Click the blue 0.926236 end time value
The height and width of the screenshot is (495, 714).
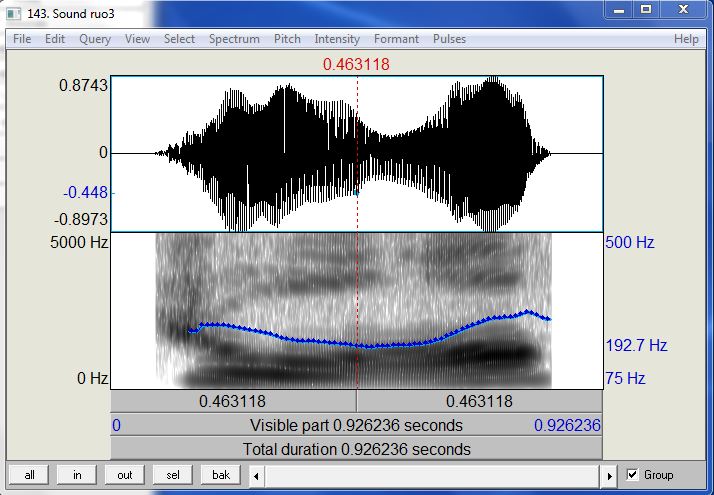pyautogui.click(x=567, y=425)
